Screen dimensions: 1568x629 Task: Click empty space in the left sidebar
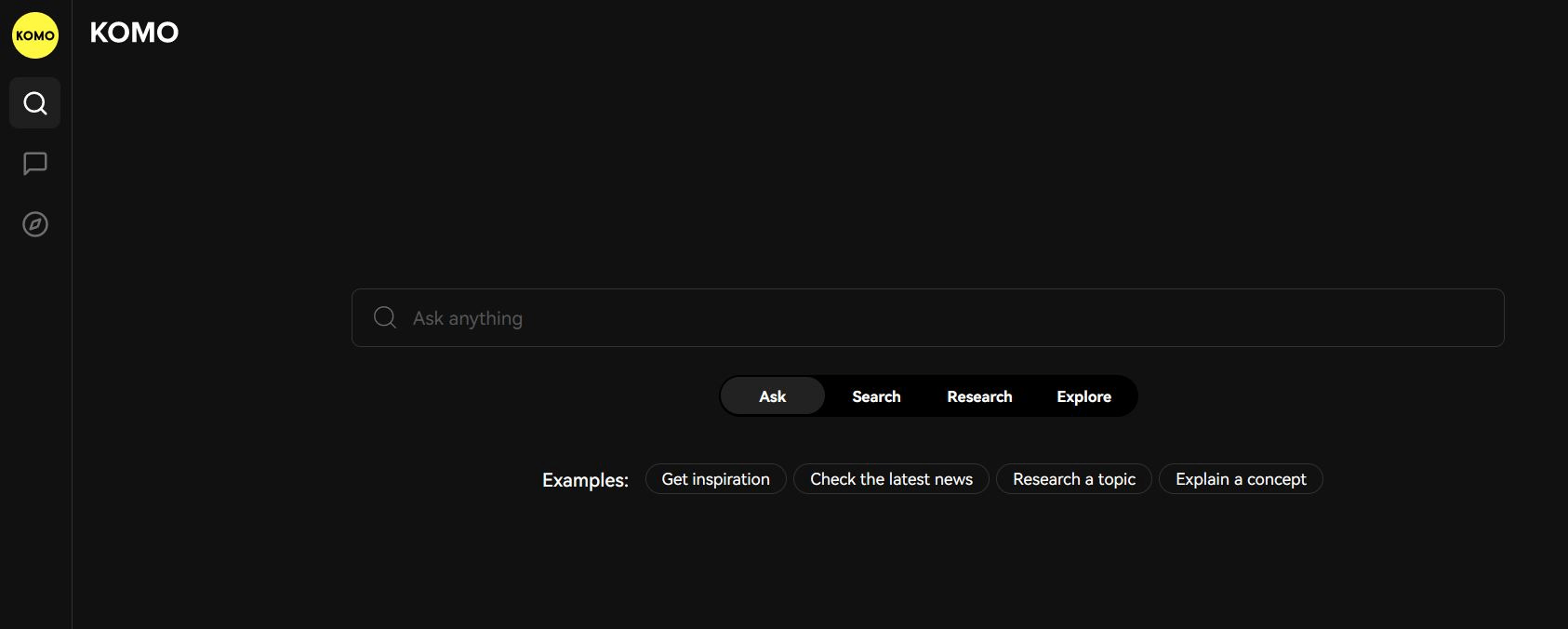pos(35,419)
